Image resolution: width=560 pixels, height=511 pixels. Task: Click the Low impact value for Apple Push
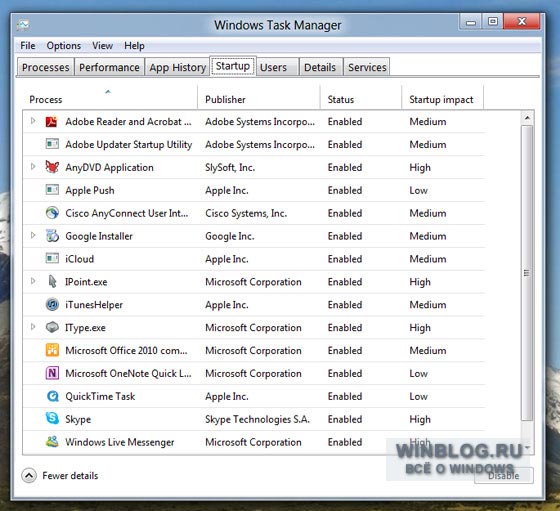418,190
